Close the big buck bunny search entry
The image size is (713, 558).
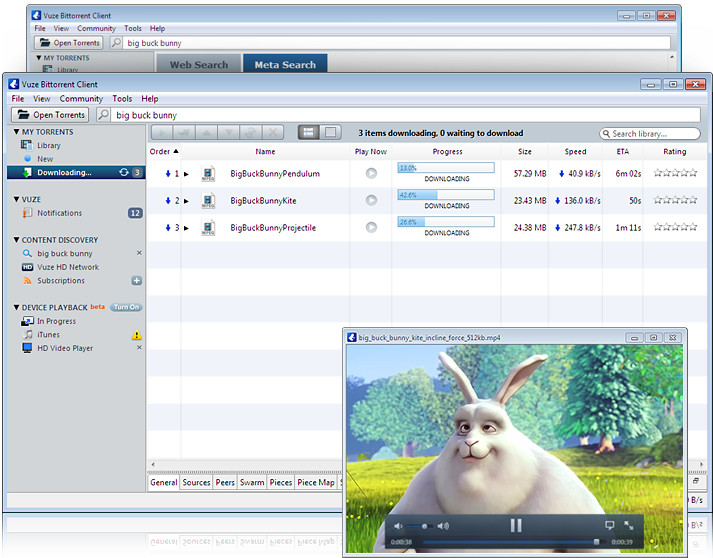[139, 253]
